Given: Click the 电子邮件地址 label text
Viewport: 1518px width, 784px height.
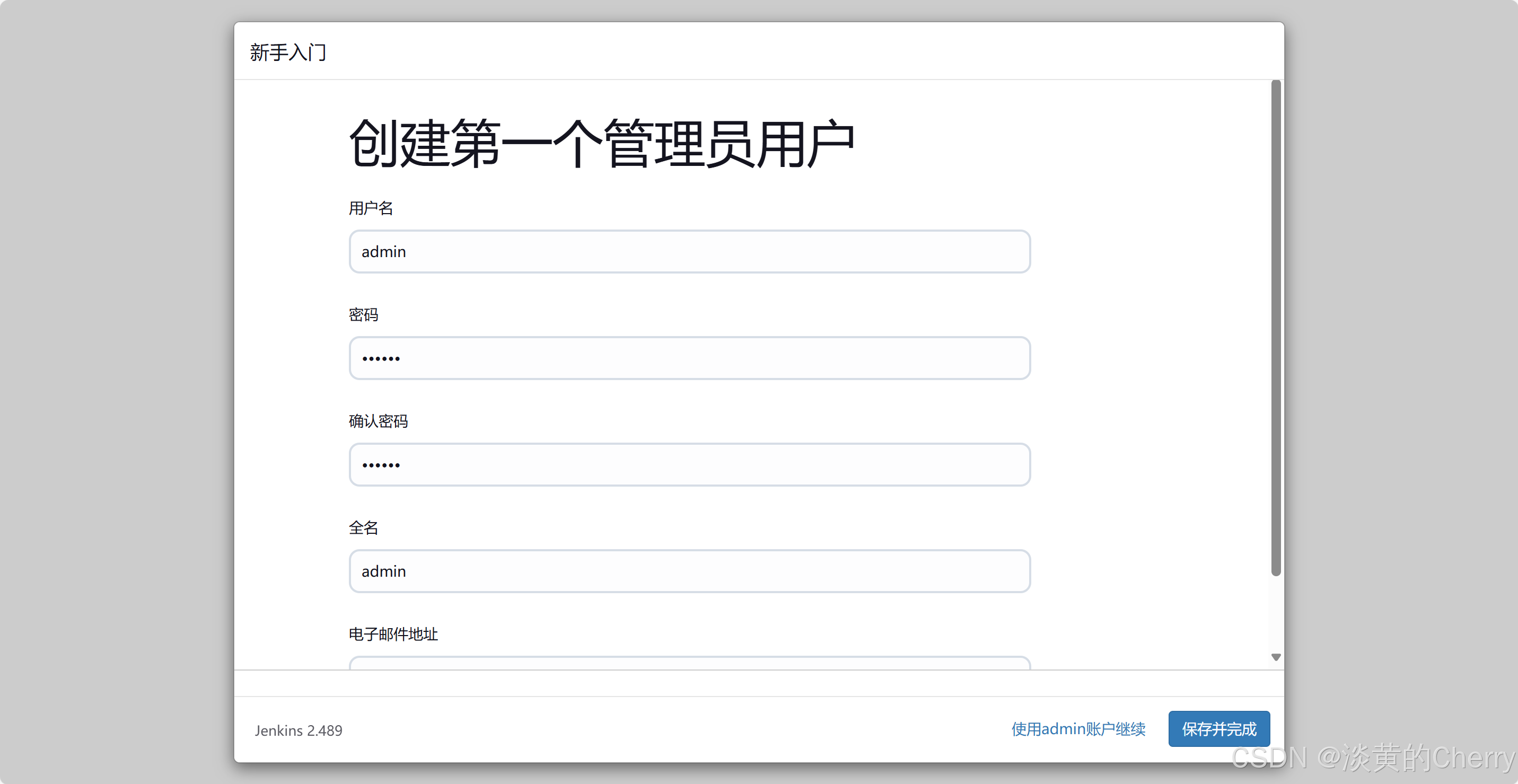Looking at the screenshot, I should pos(393,635).
